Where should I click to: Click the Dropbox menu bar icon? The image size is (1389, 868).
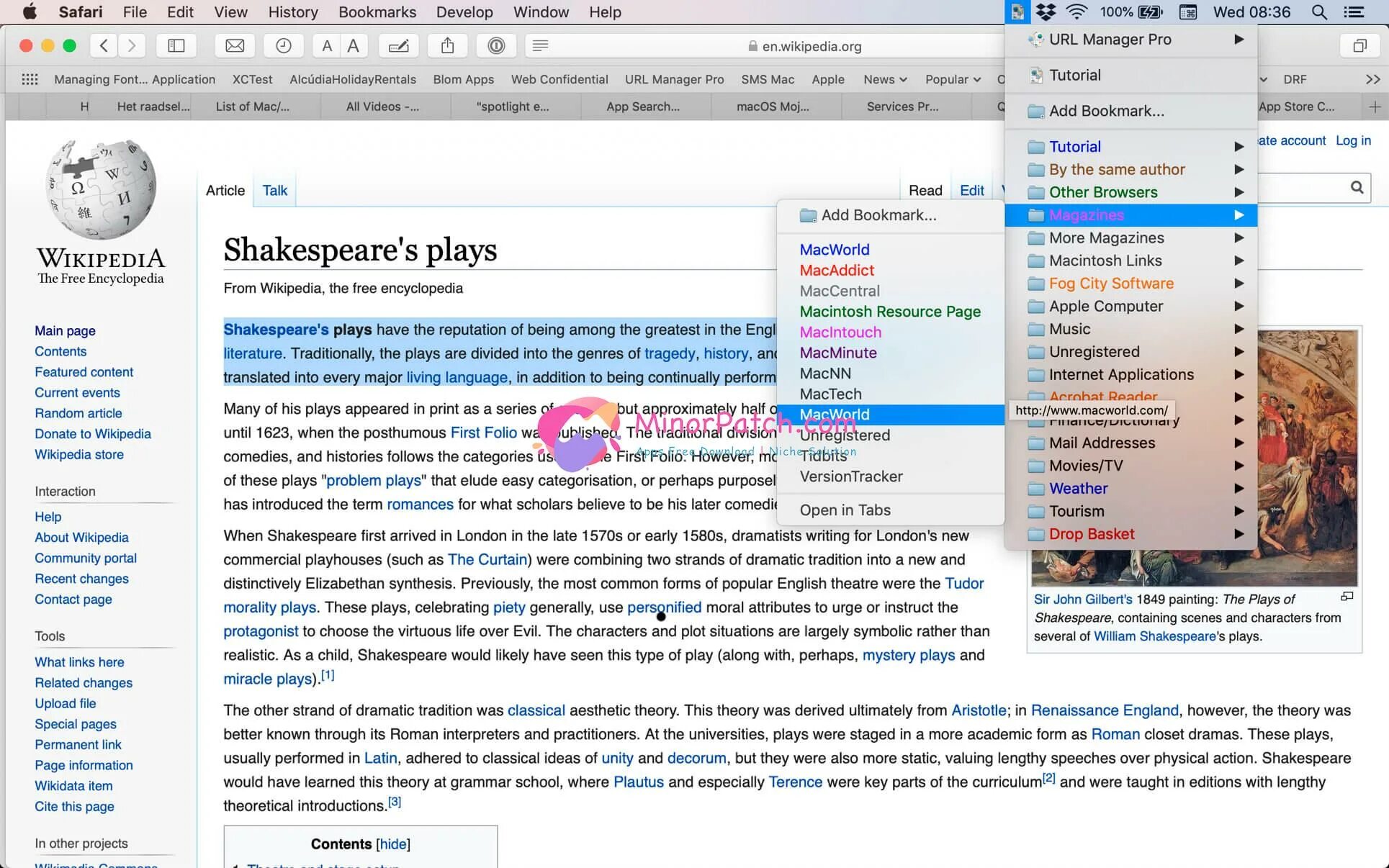point(1046,12)
